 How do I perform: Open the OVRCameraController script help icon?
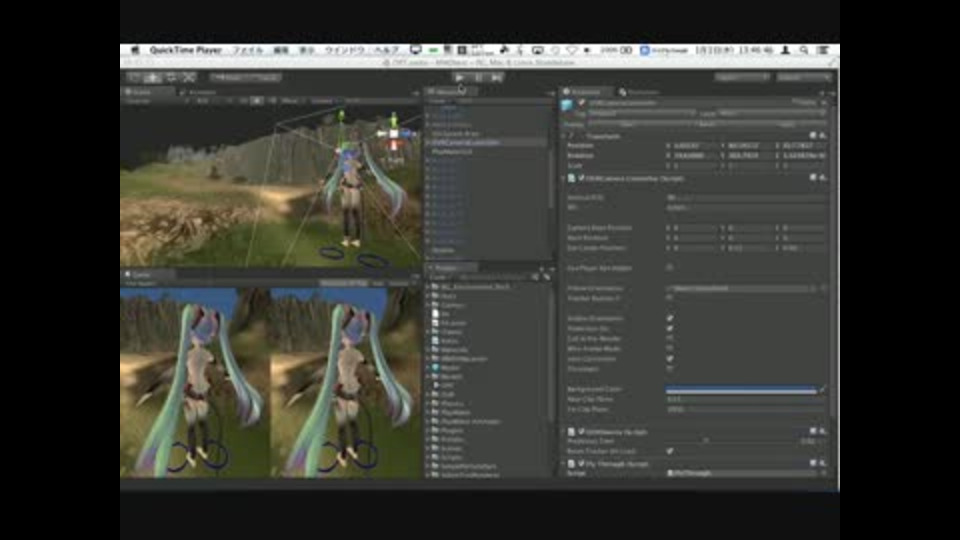click(x=813, y=178)
